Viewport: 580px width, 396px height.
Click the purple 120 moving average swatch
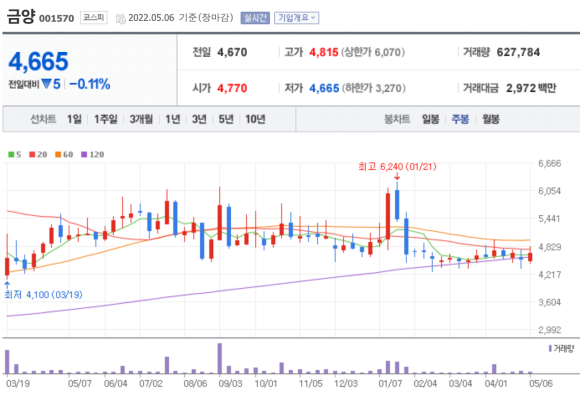tap(84, 155)
